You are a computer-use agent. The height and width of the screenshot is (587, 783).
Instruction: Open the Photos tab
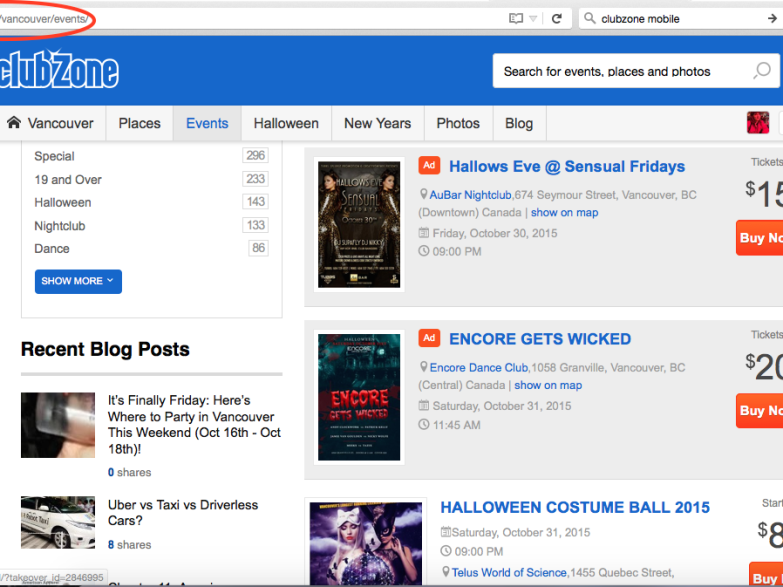click(x=458, y=123)
